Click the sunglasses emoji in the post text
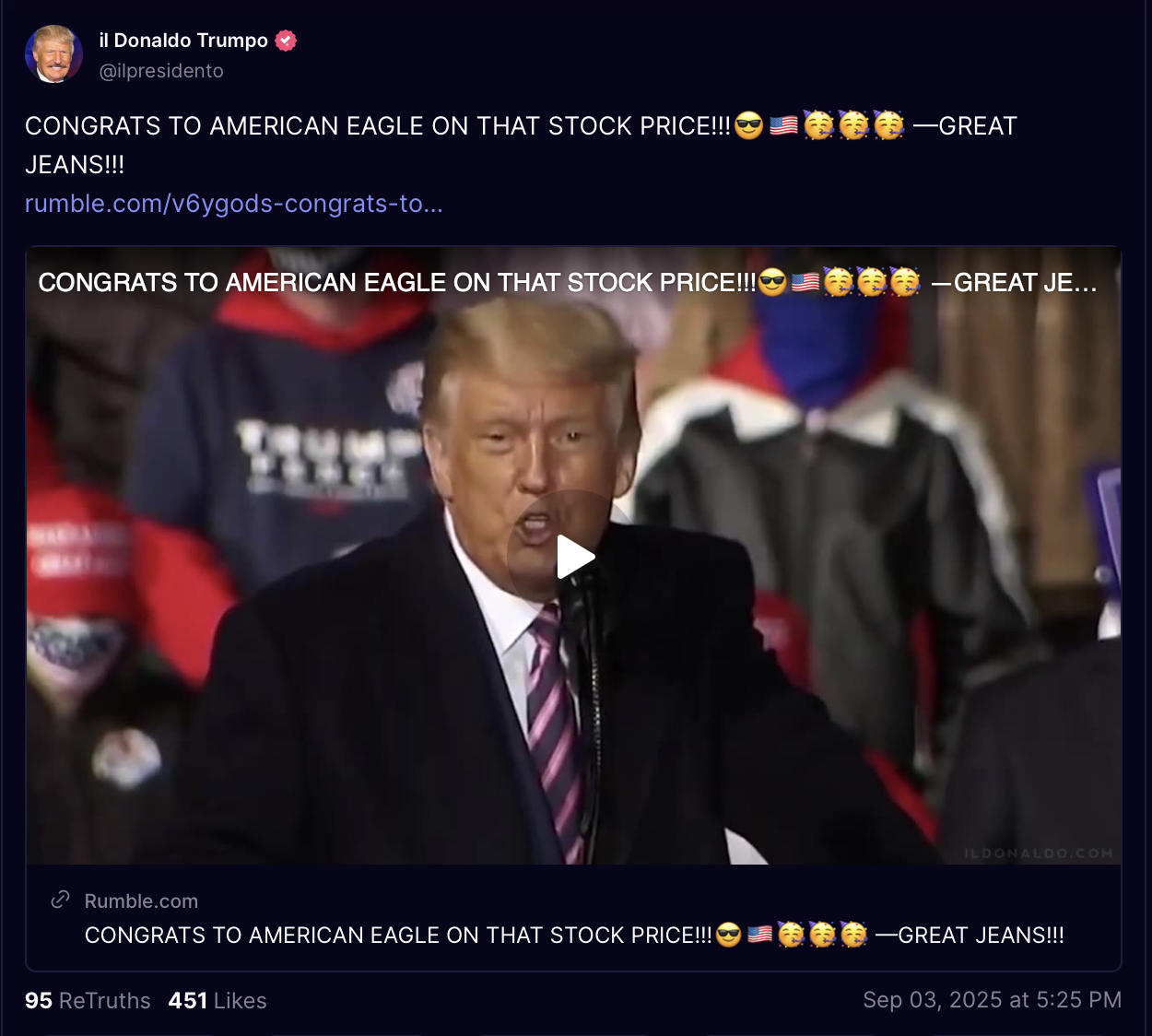Image resolution: width=1152 pixels, height=1036 pixels. click(749, 124)
